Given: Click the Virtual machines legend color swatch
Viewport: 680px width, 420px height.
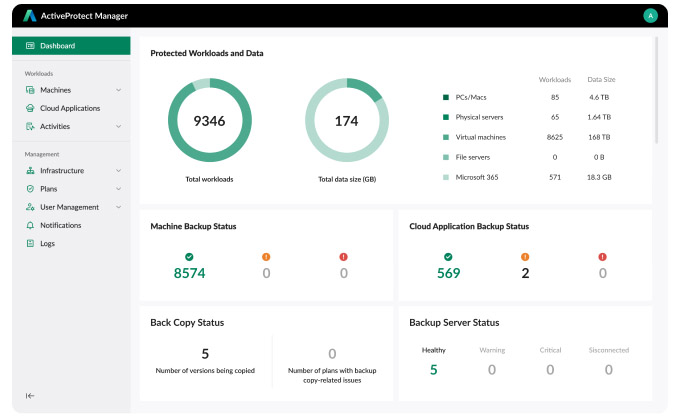Looking at the screenshot, I should (x=445, y=137).
